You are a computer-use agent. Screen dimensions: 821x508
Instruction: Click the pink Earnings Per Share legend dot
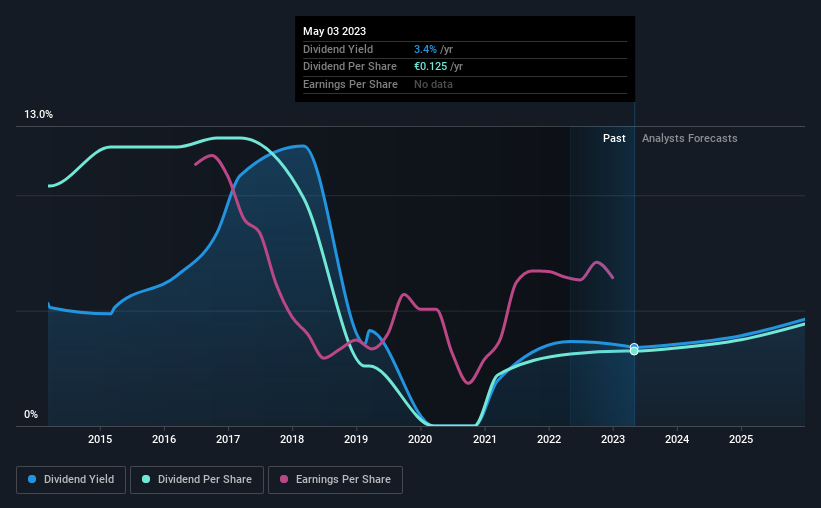tap(284, 479)
